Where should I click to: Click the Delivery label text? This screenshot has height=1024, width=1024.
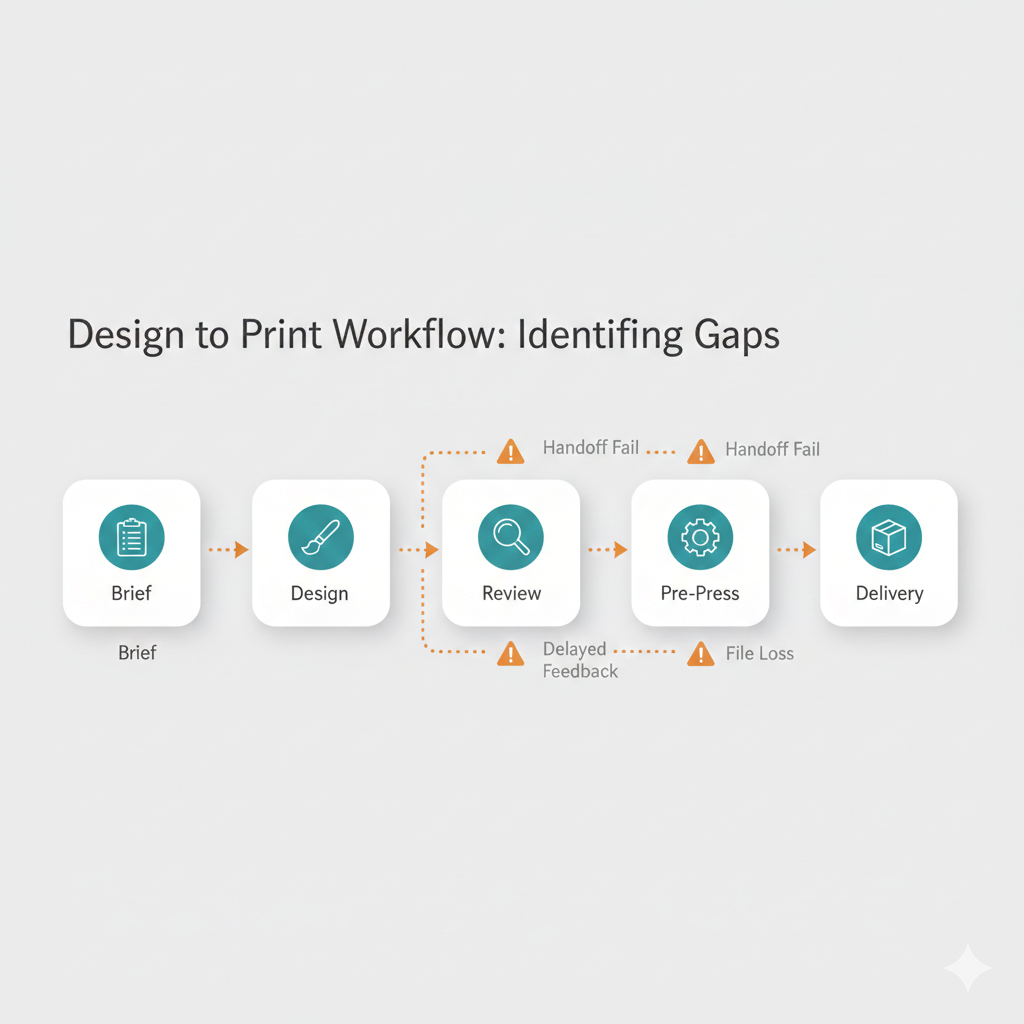click(x=889, y=593)
